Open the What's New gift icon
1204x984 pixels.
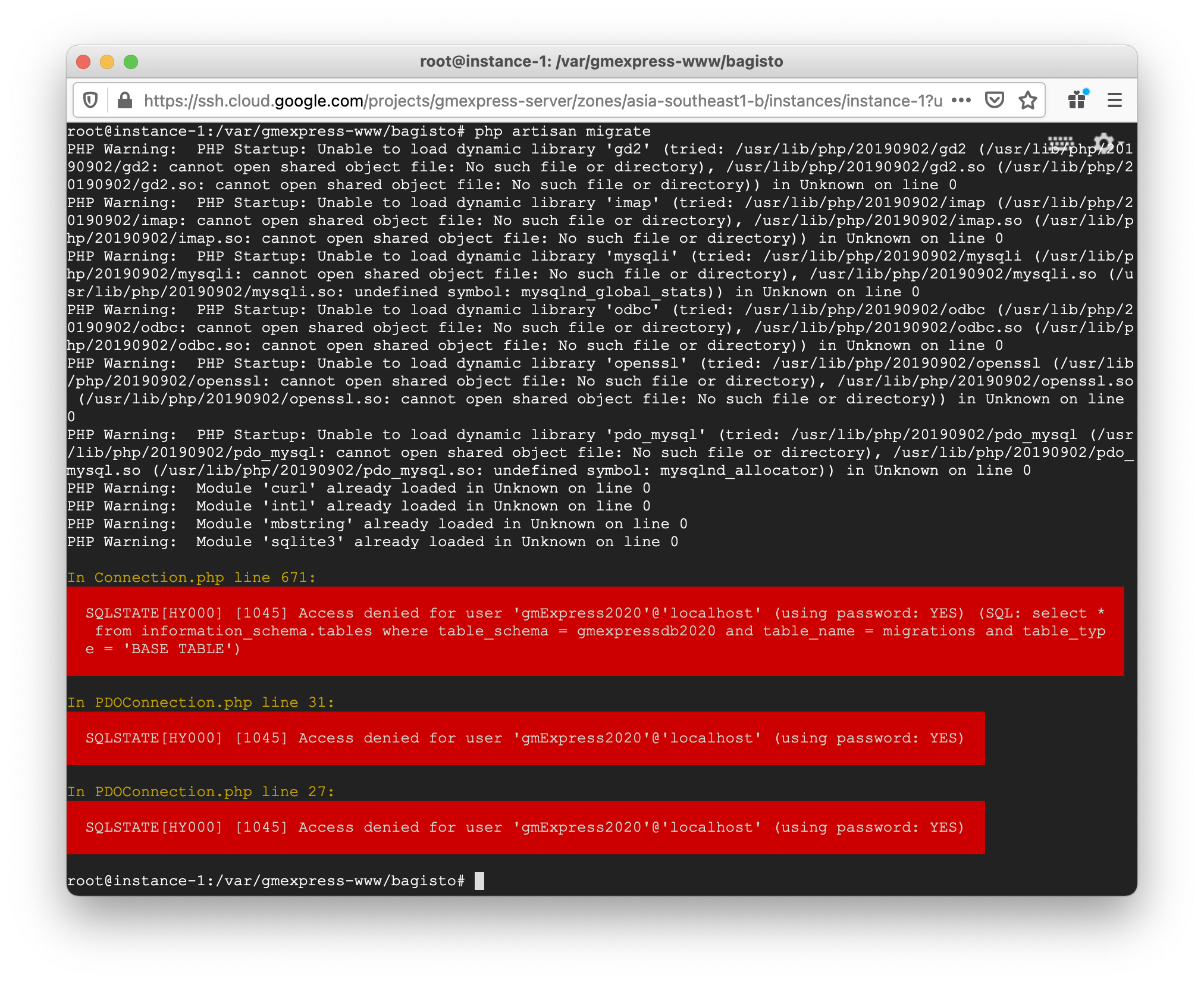1077,99
